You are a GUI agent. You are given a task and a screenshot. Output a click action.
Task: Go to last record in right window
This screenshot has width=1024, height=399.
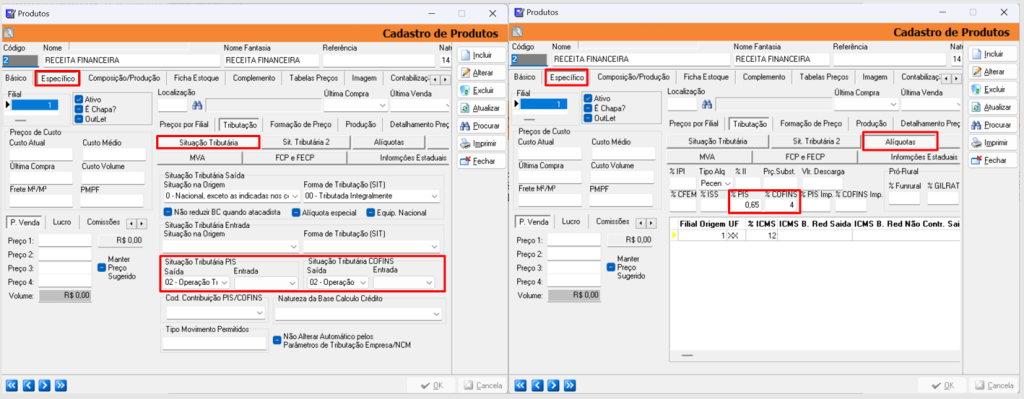pyautogui.click(x=569, y=385)
